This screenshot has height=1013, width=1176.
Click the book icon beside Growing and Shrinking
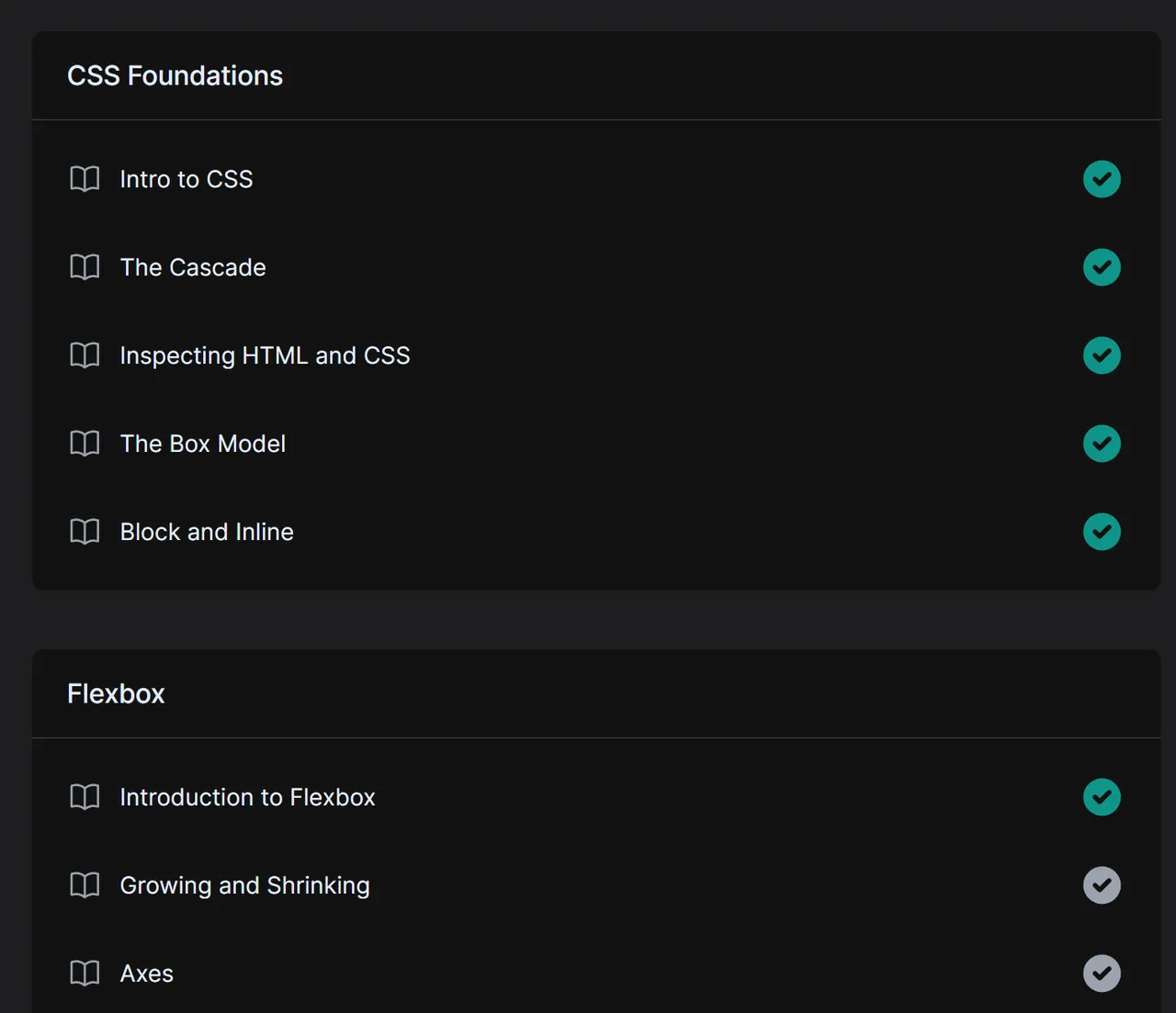tap(85, 885)
